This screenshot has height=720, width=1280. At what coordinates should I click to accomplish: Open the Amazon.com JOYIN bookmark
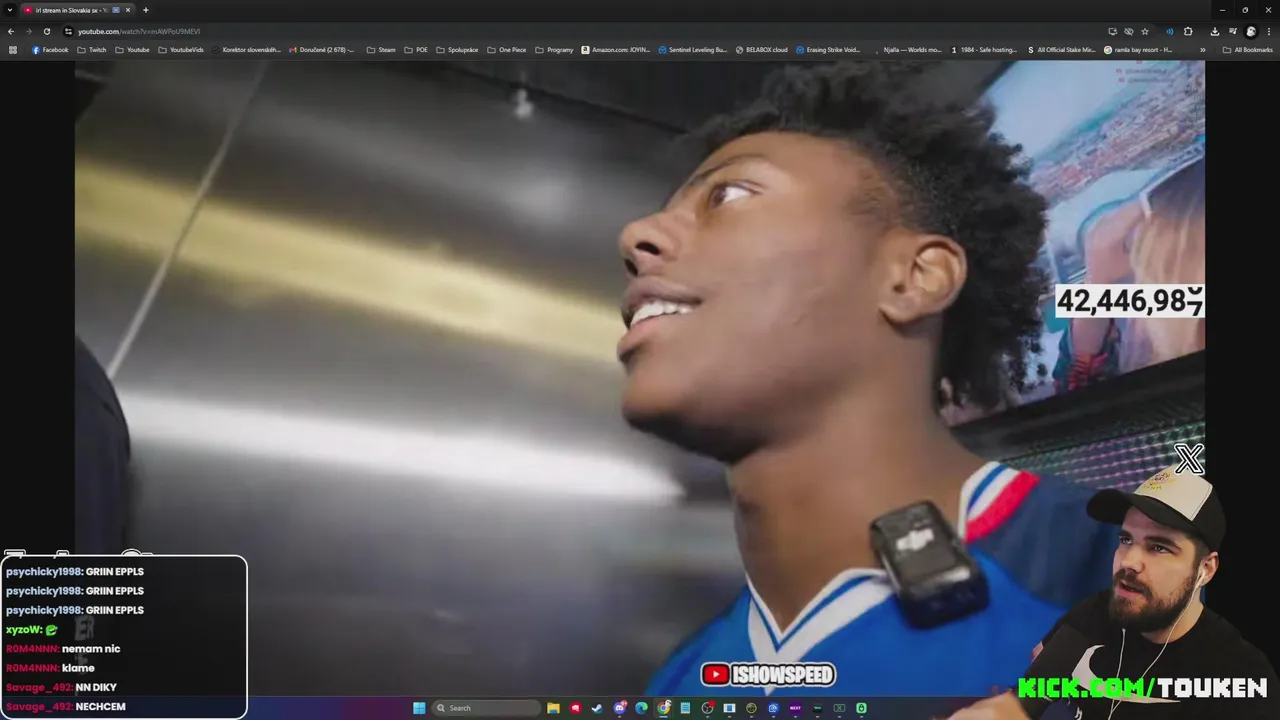[616, 50]
